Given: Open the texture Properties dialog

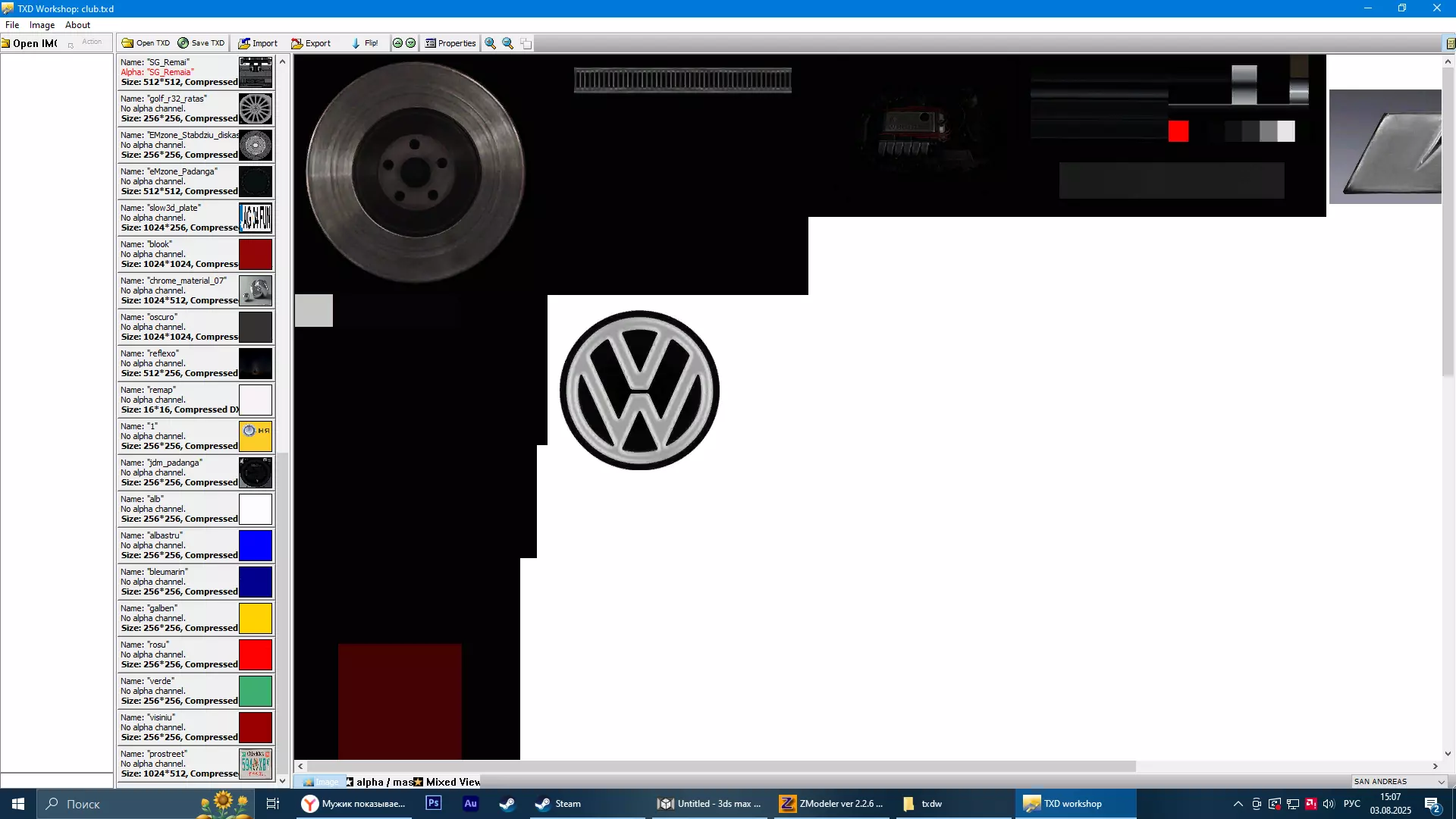Looking at the screenshot, I should [x=450, y=43].
